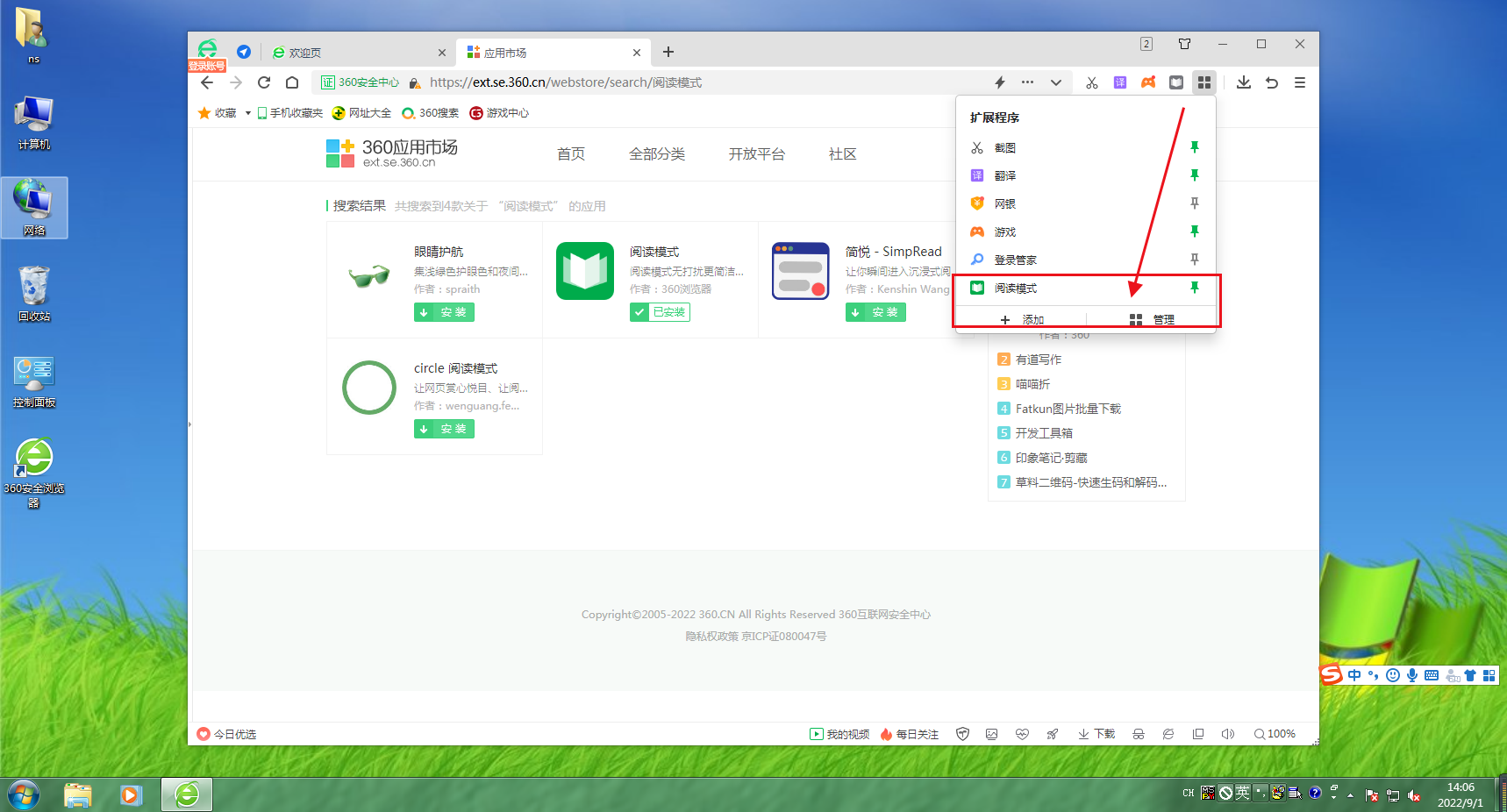Install the 简悦 SimpRead extension
Screen dimensions: 1507x812
point(875,312)
